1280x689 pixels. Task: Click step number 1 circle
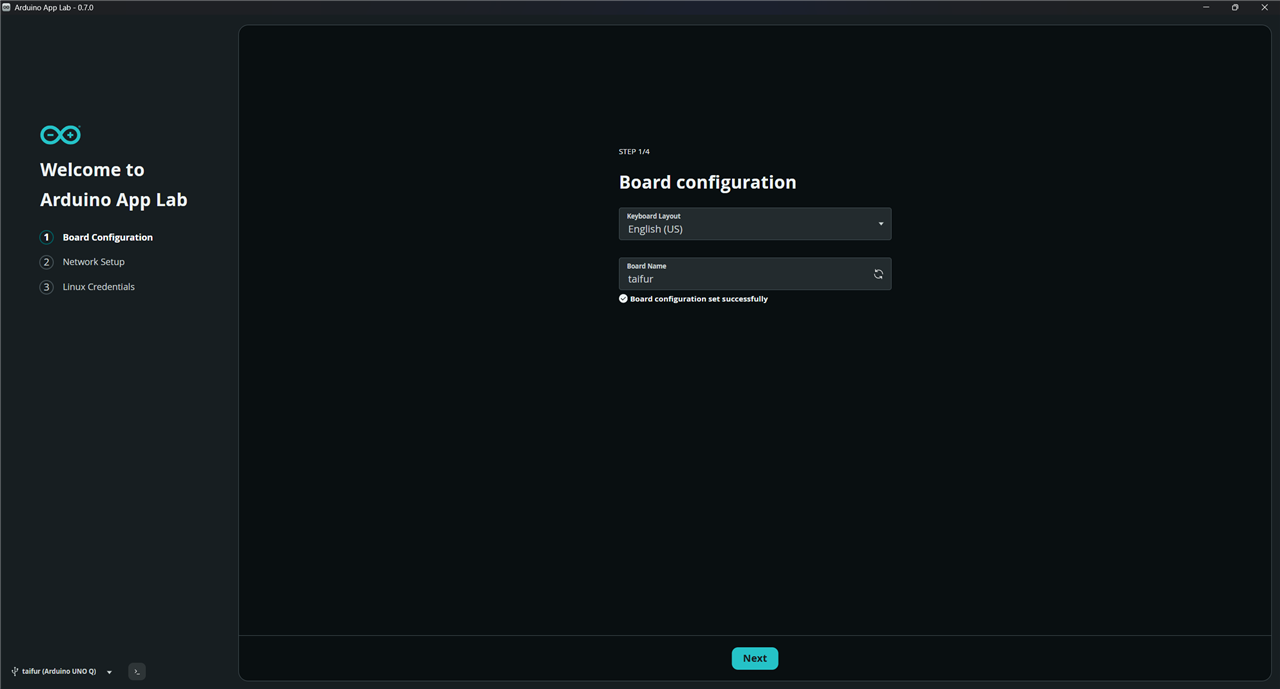click(46, 237)
